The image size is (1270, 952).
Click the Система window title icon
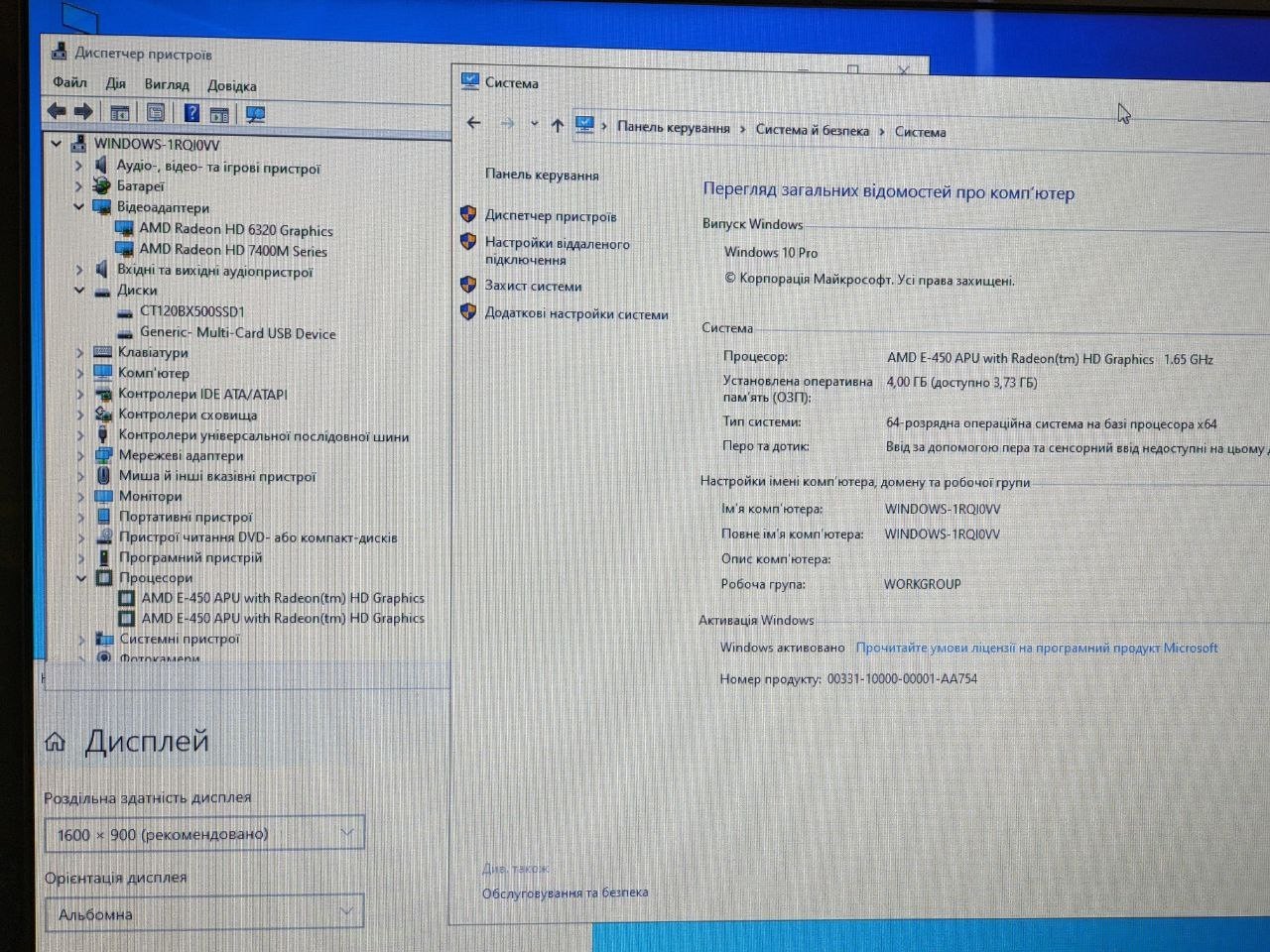click(x=469, y=81)
